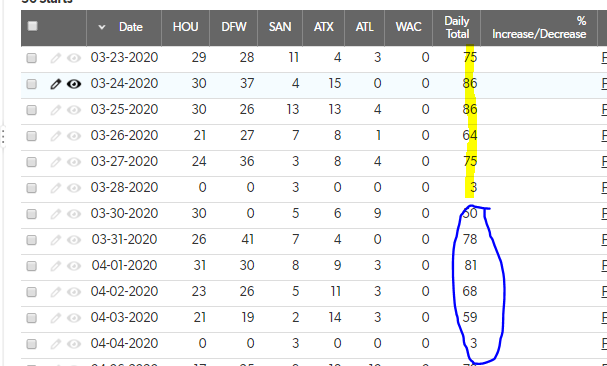Click the pencil edit icon for 03-23-2020 row
The image size is (607, 366).
[x=56, y=58]
